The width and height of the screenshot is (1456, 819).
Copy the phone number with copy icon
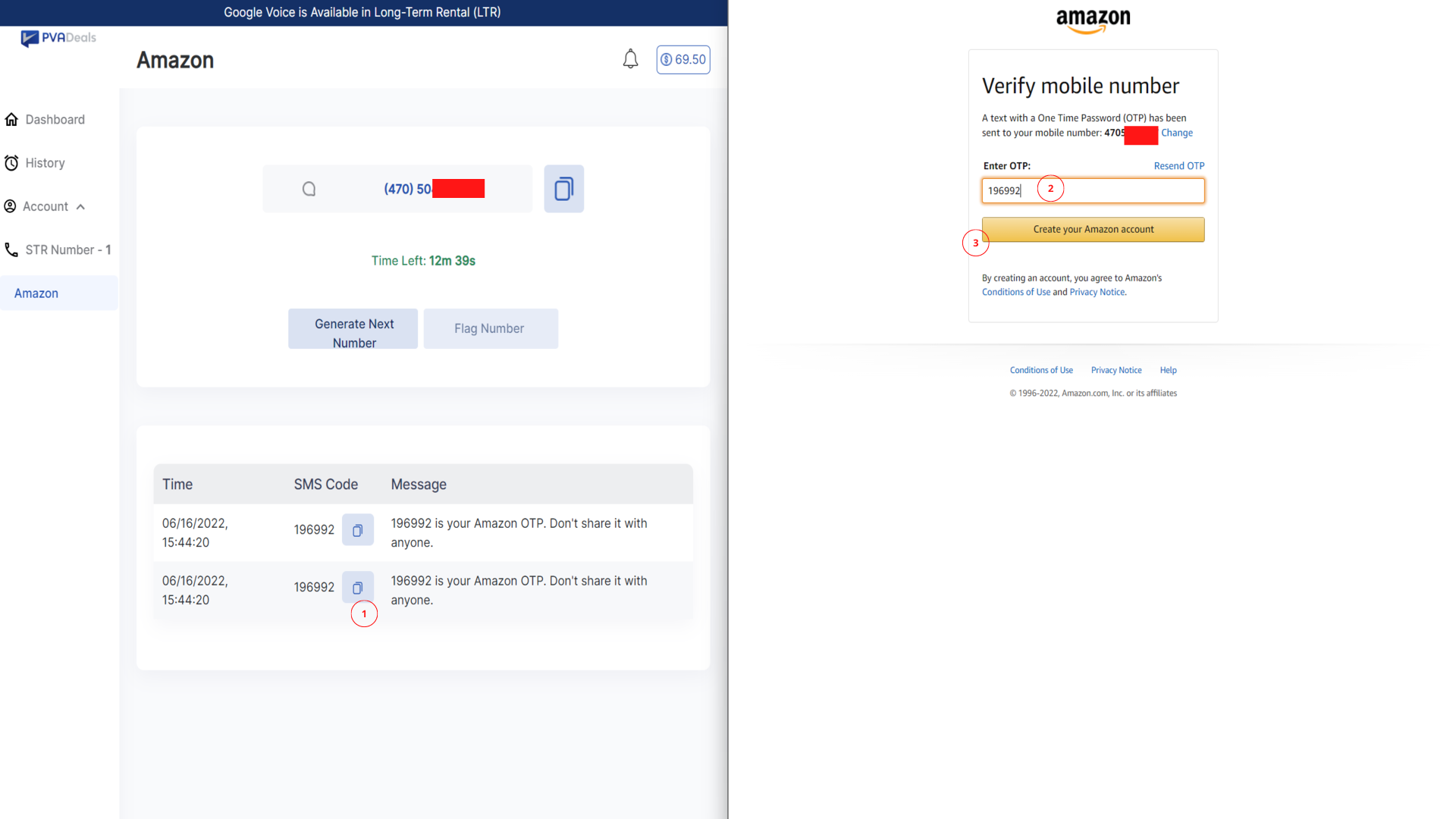tap(563, 189)
